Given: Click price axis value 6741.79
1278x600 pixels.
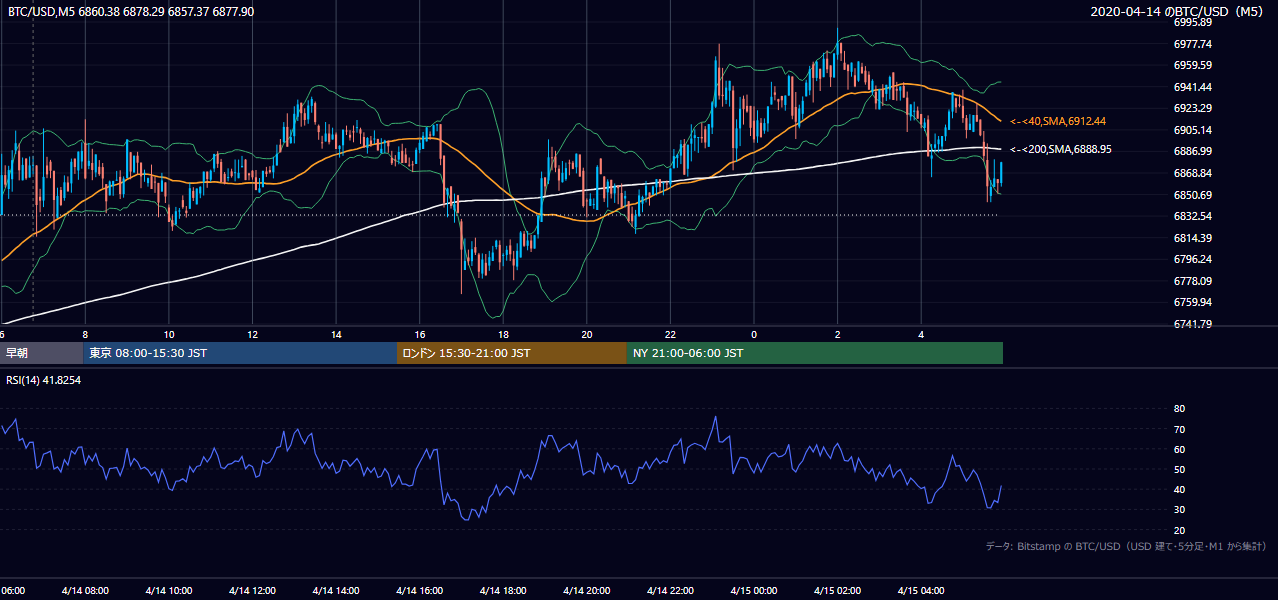Looking at the screenshot, I should click(1192, 324).
